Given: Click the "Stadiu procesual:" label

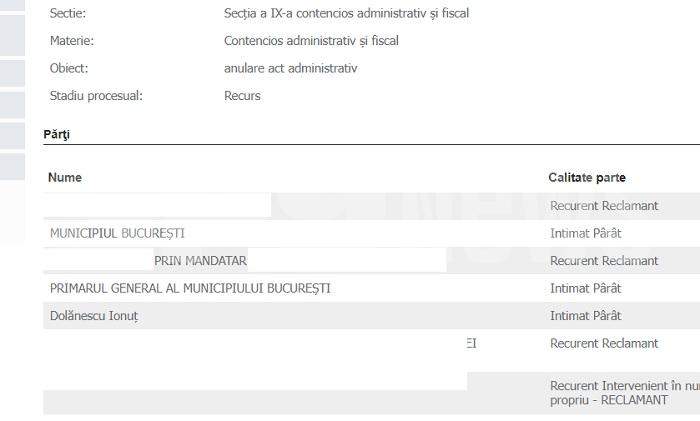Looking at the screenshot, I should [x=96, y=96].
